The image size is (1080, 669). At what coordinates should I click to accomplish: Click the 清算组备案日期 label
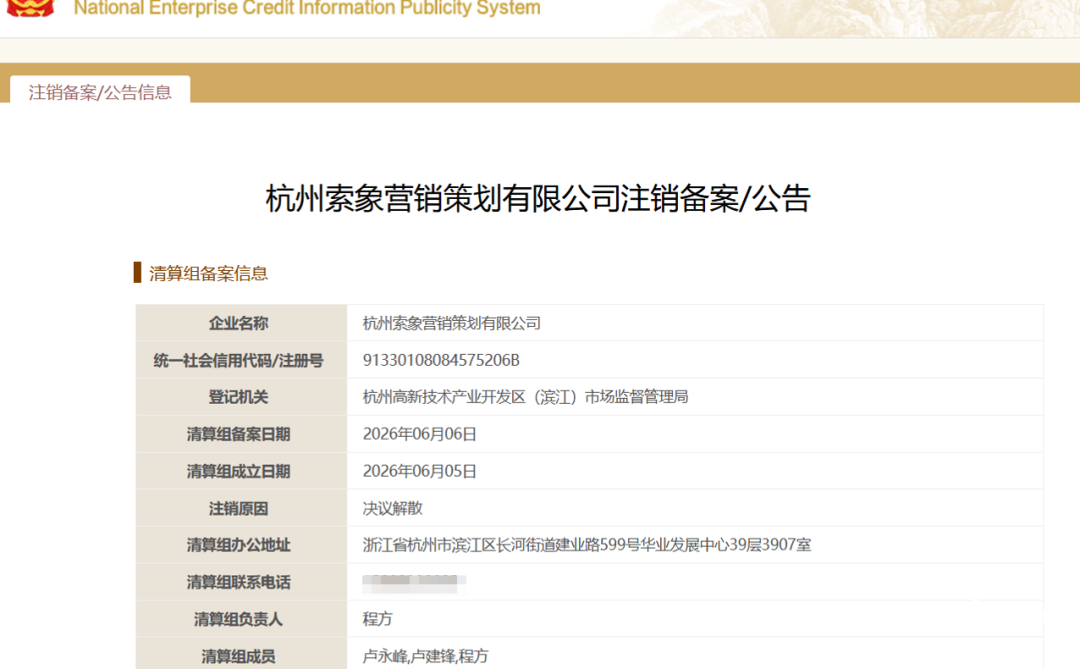pos(238,434)
